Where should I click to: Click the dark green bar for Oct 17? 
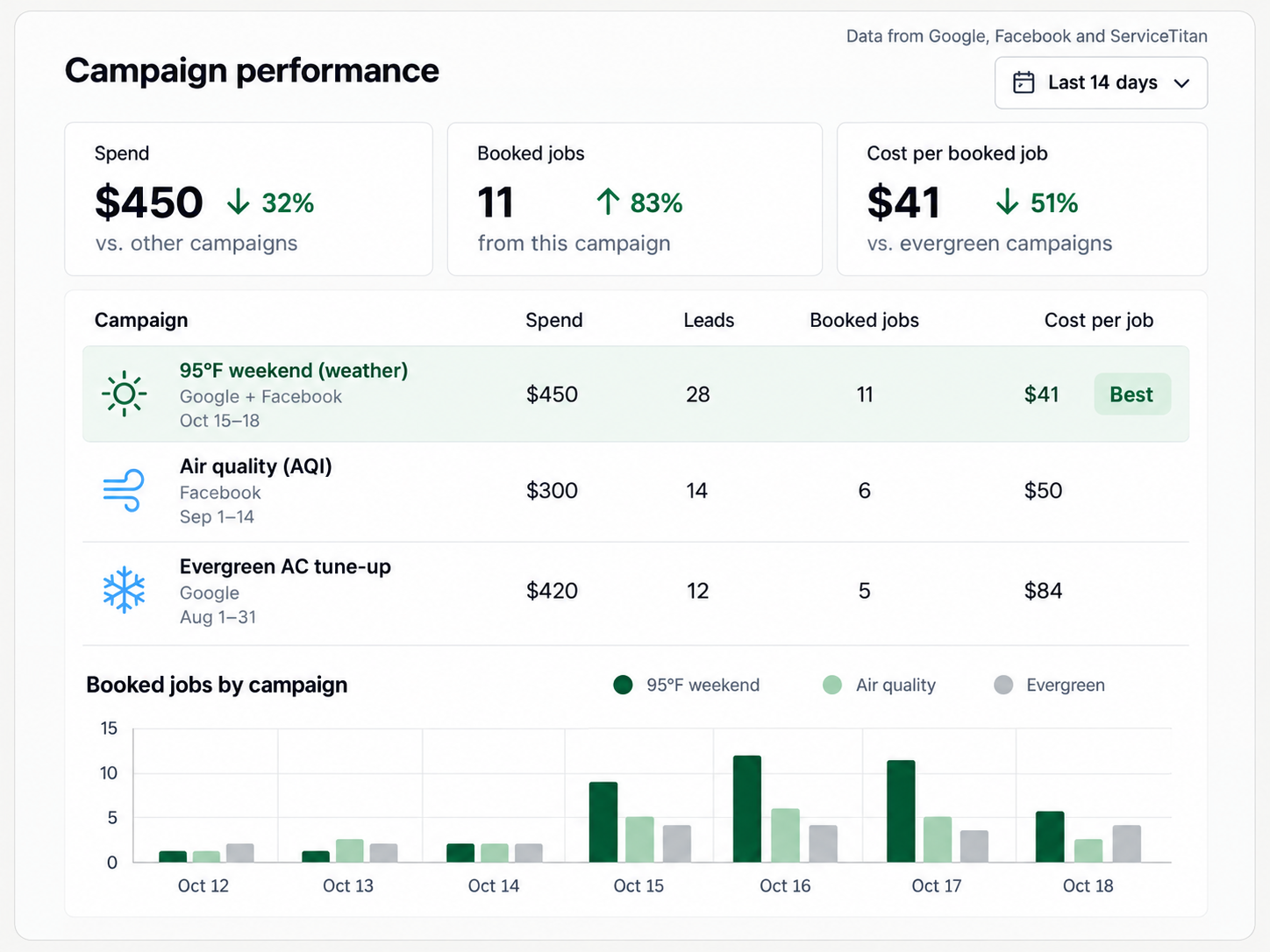click(901, 812)
